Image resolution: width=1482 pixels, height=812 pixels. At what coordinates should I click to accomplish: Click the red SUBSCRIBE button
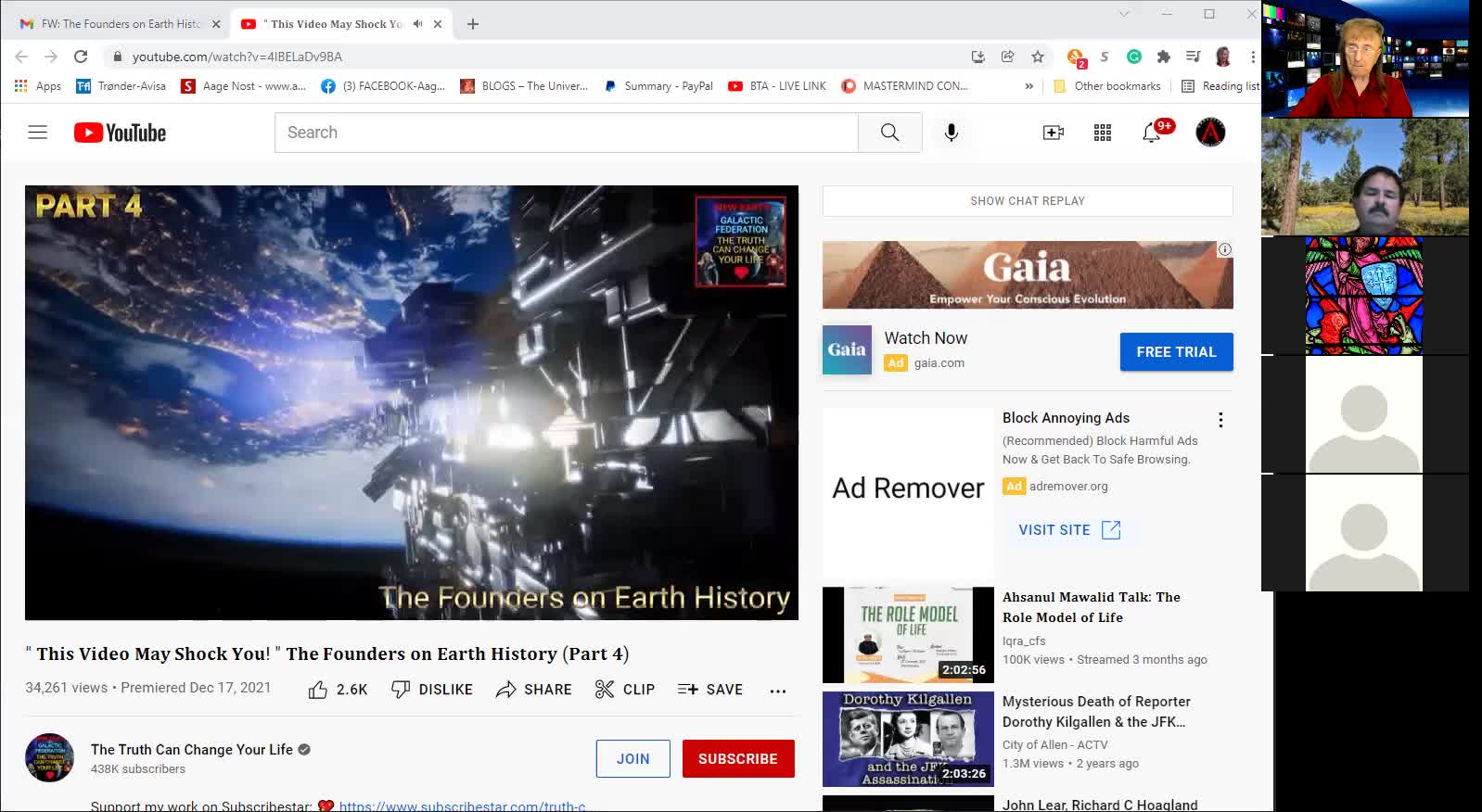point(738,758)
